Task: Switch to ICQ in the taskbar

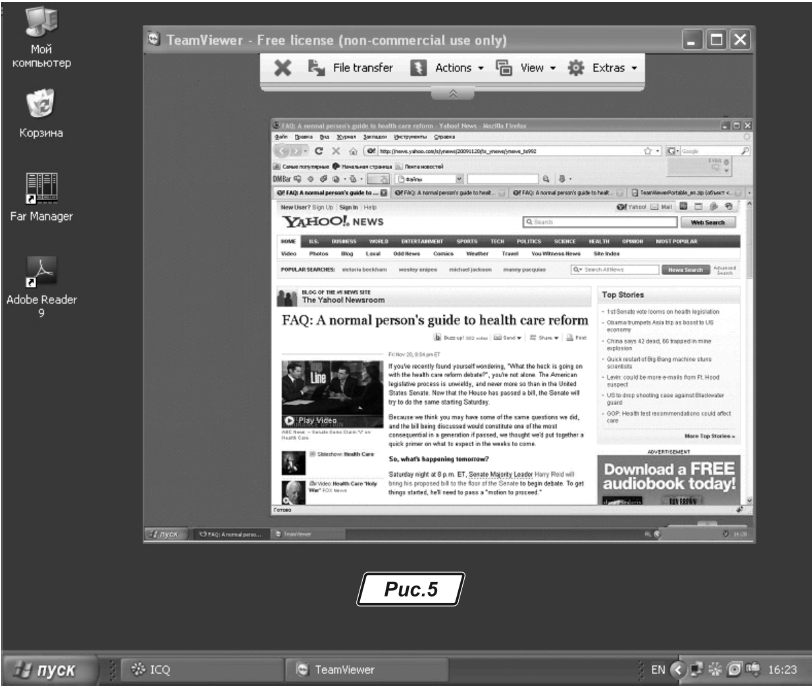Action: [150, 668]
